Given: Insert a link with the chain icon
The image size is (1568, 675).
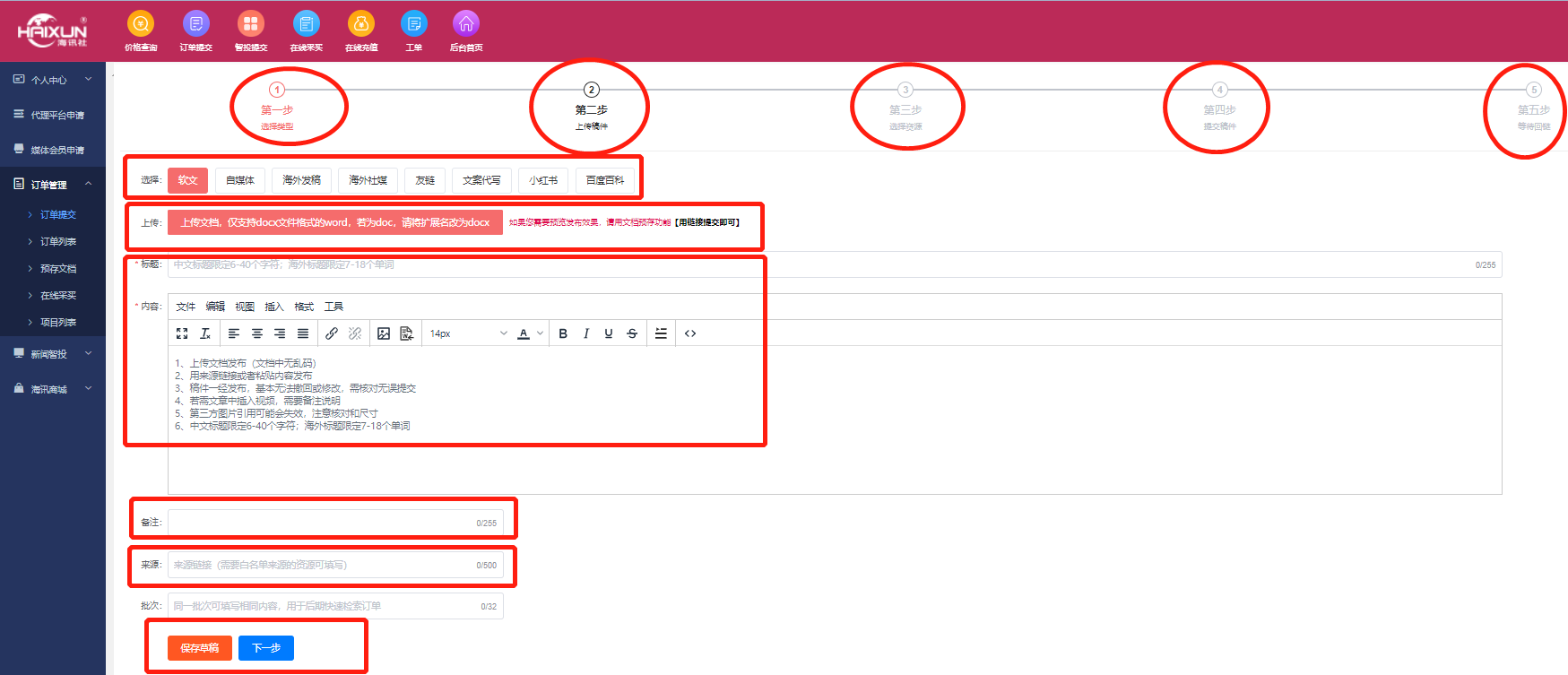Looking at the screenshot, I should point(332,333).
